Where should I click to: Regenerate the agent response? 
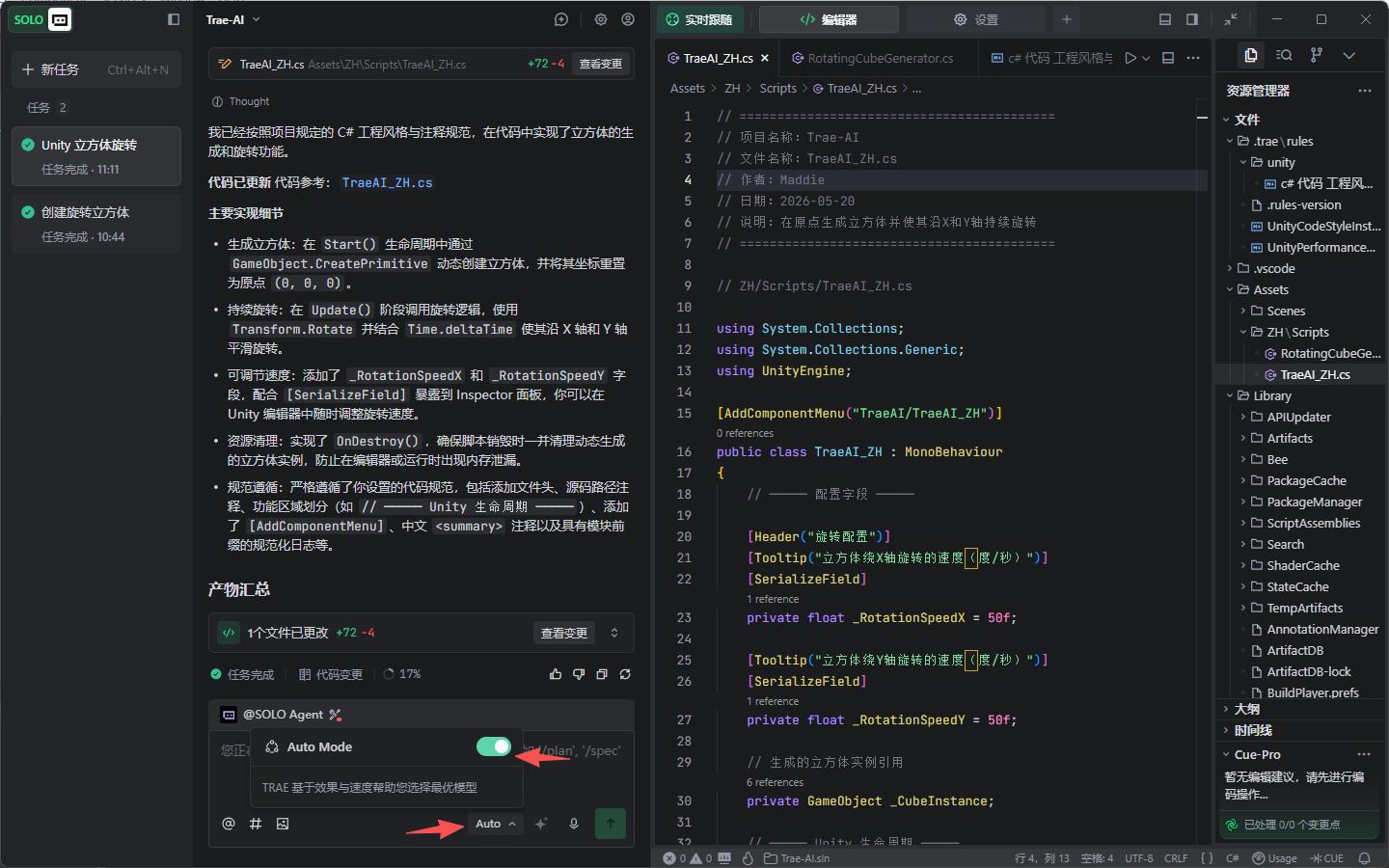[x=625, y=674]
